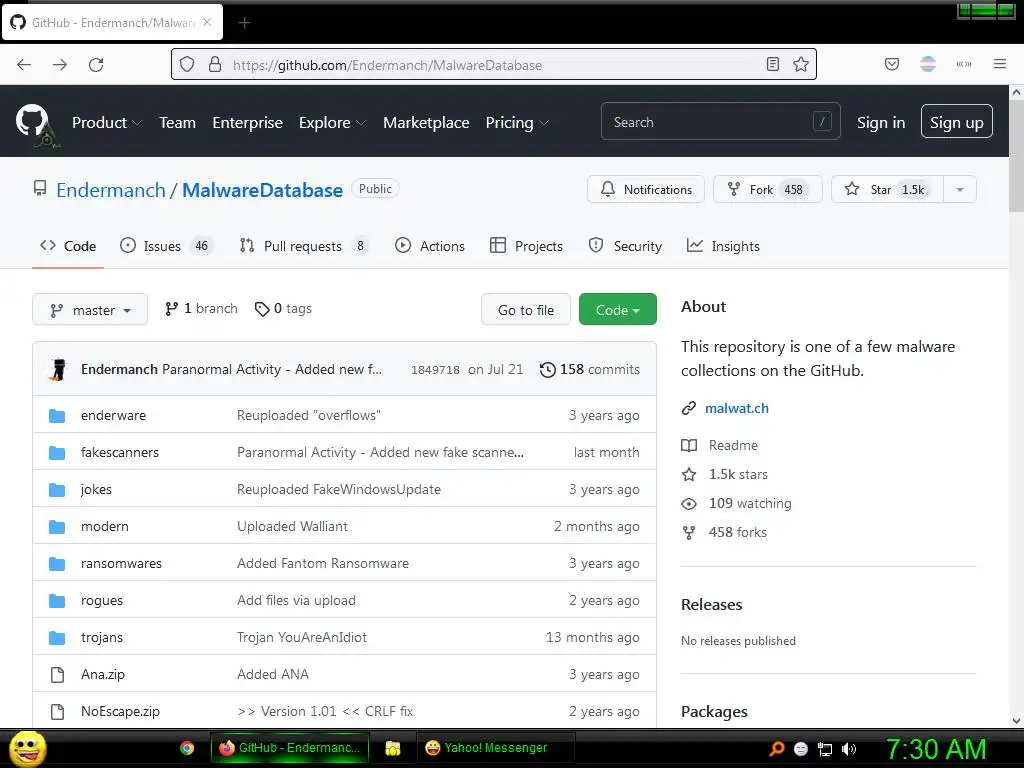This screenshot has width=1024, height=768.
Task: Click the Sign up button
Action: click(x=956, y=121)
